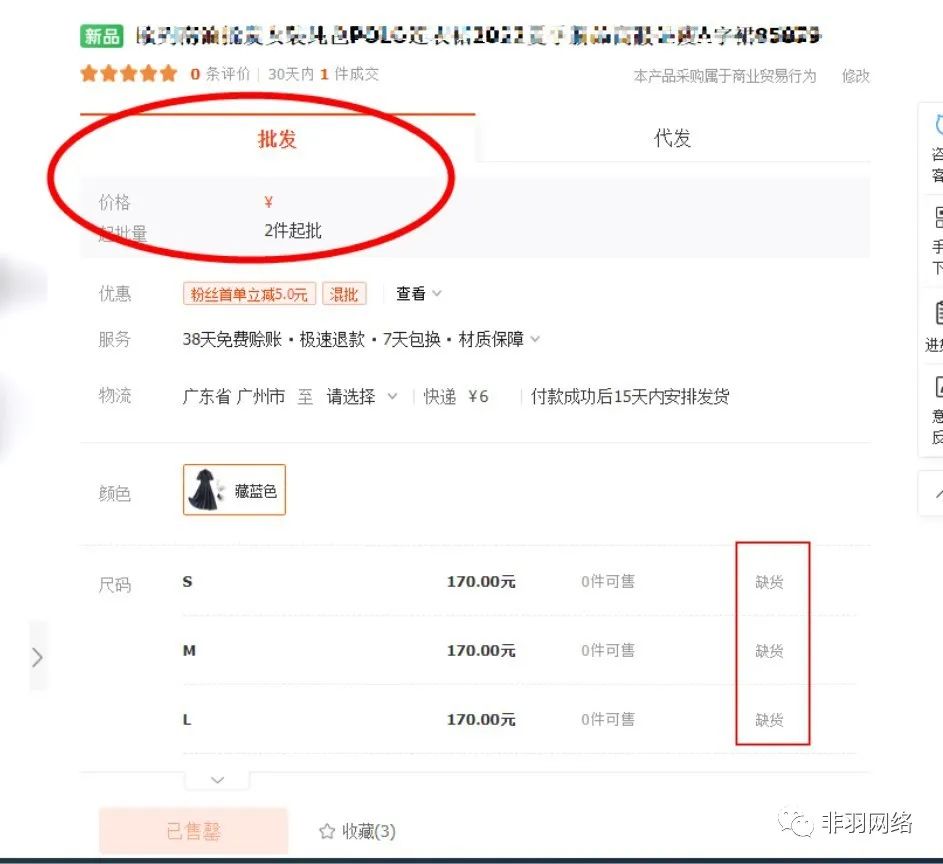Click the 已售罄 sold-out button
Image resolution: width=943 pixels, height=864 pixels.
coord(193,831)
